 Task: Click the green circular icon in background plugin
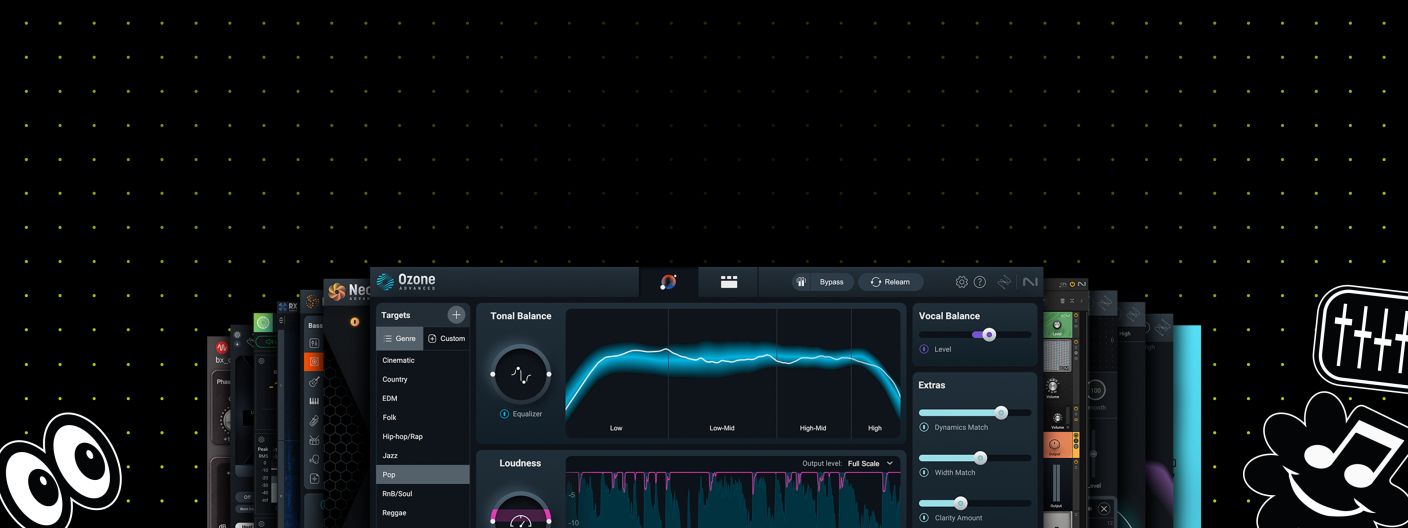pos(263,322)
